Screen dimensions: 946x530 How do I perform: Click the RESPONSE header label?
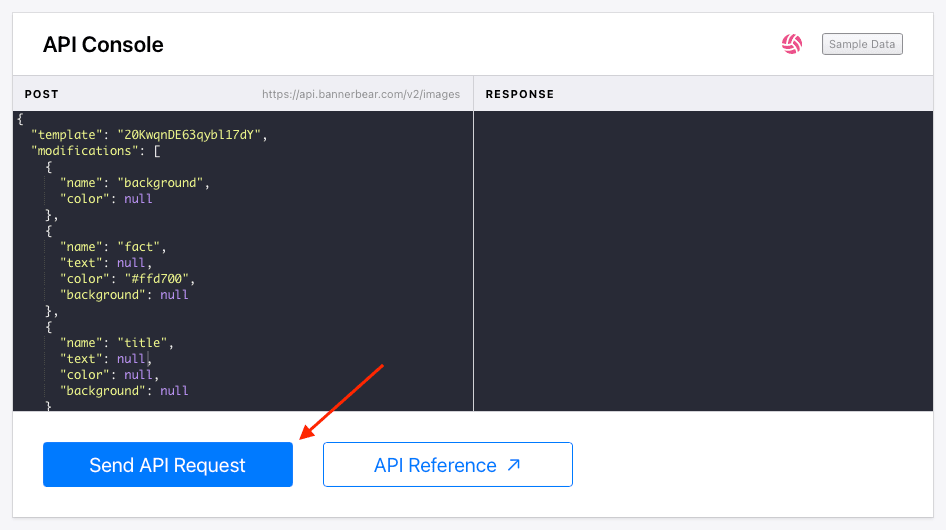point(519,94)
